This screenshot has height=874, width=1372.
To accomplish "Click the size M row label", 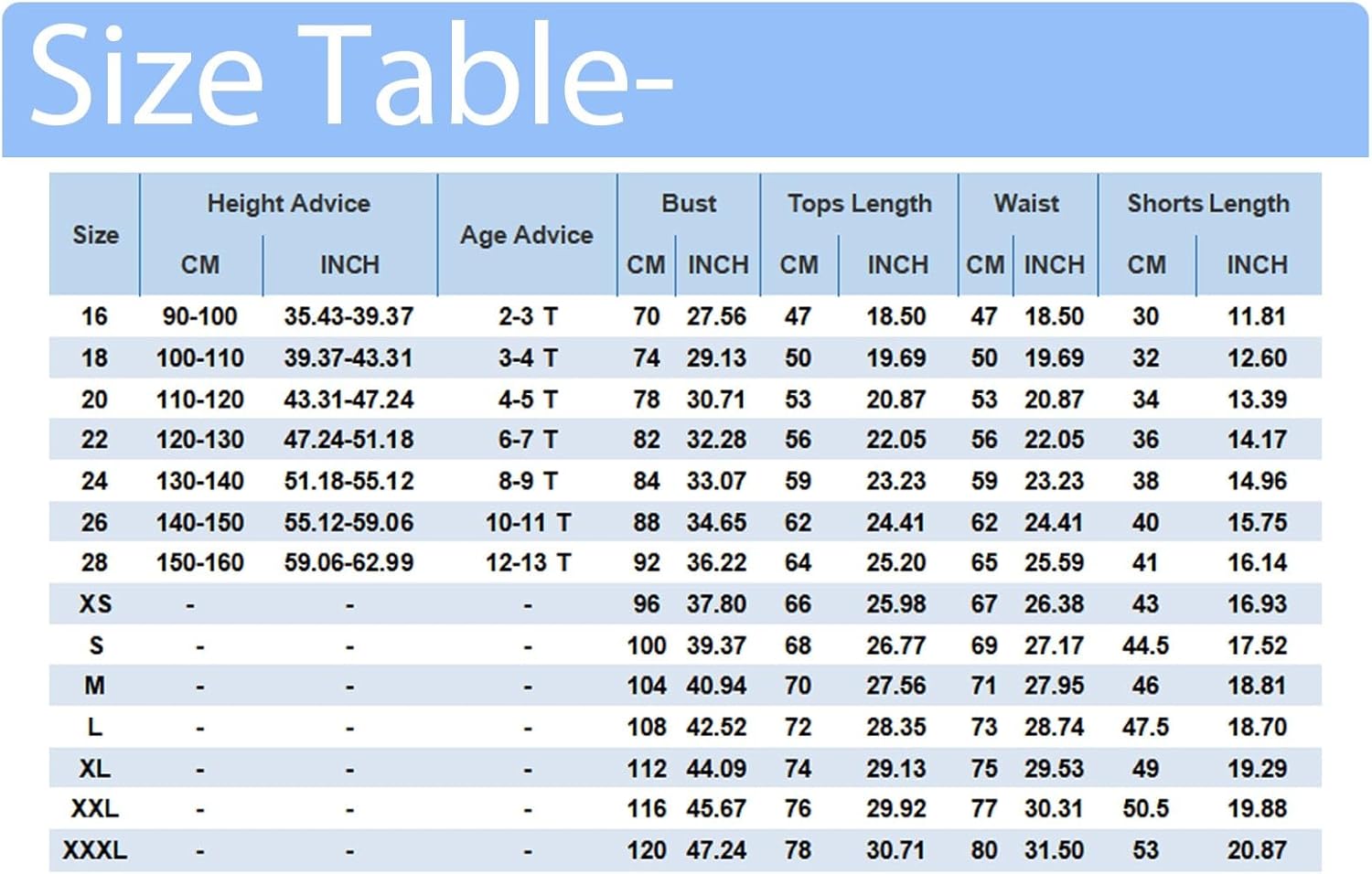I will point(94,686).
